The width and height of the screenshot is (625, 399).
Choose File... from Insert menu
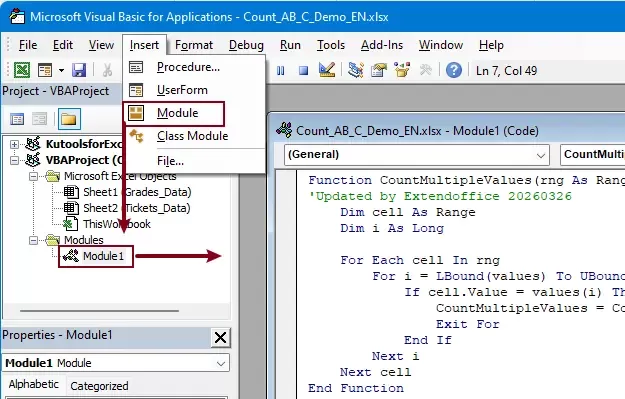point(194,161)
